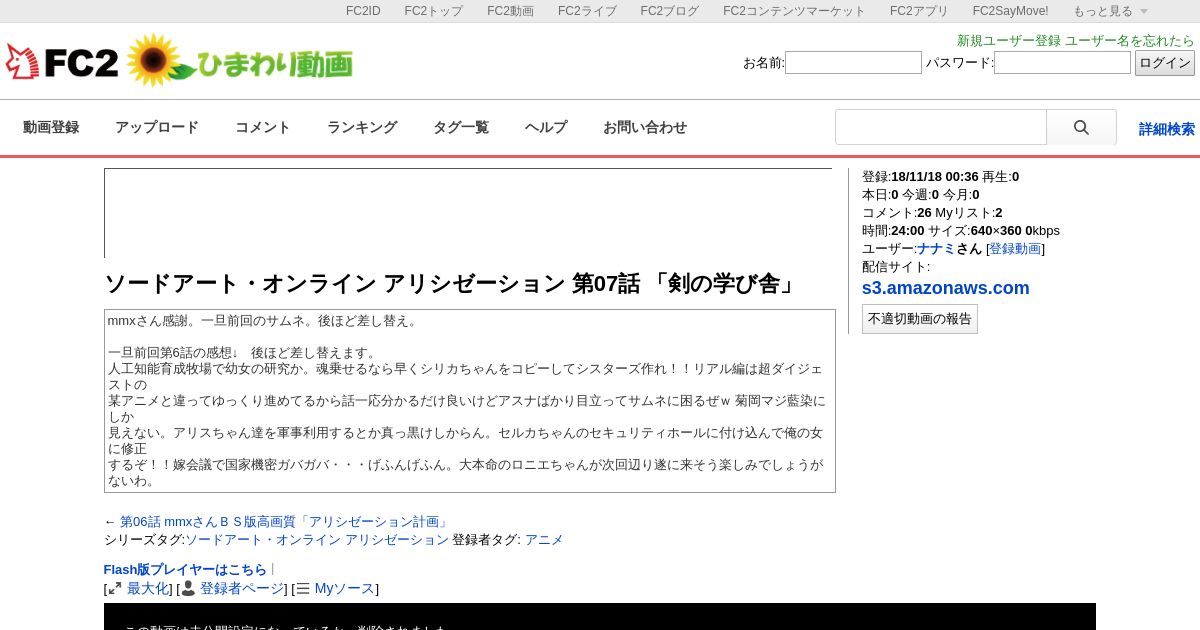Click the maximize arrows icon
The height and width of the screenshot is (630, 1200).
(x=115, y=589)
